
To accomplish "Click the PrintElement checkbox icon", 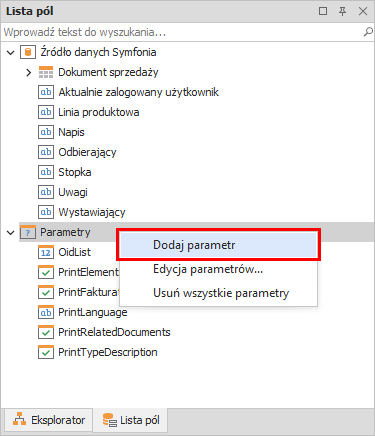I will click(46, 272).
